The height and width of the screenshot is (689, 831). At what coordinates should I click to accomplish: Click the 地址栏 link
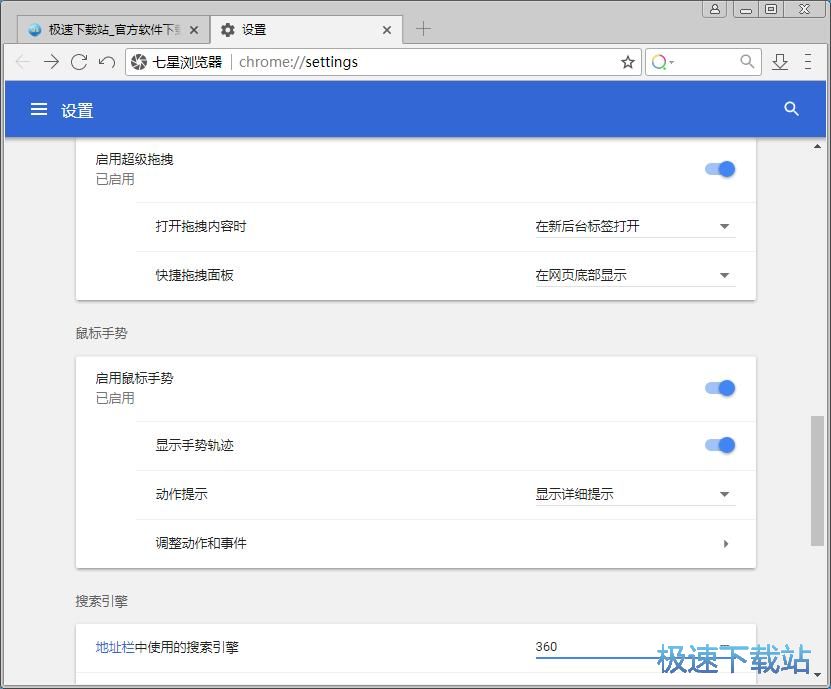coord(115,647)
